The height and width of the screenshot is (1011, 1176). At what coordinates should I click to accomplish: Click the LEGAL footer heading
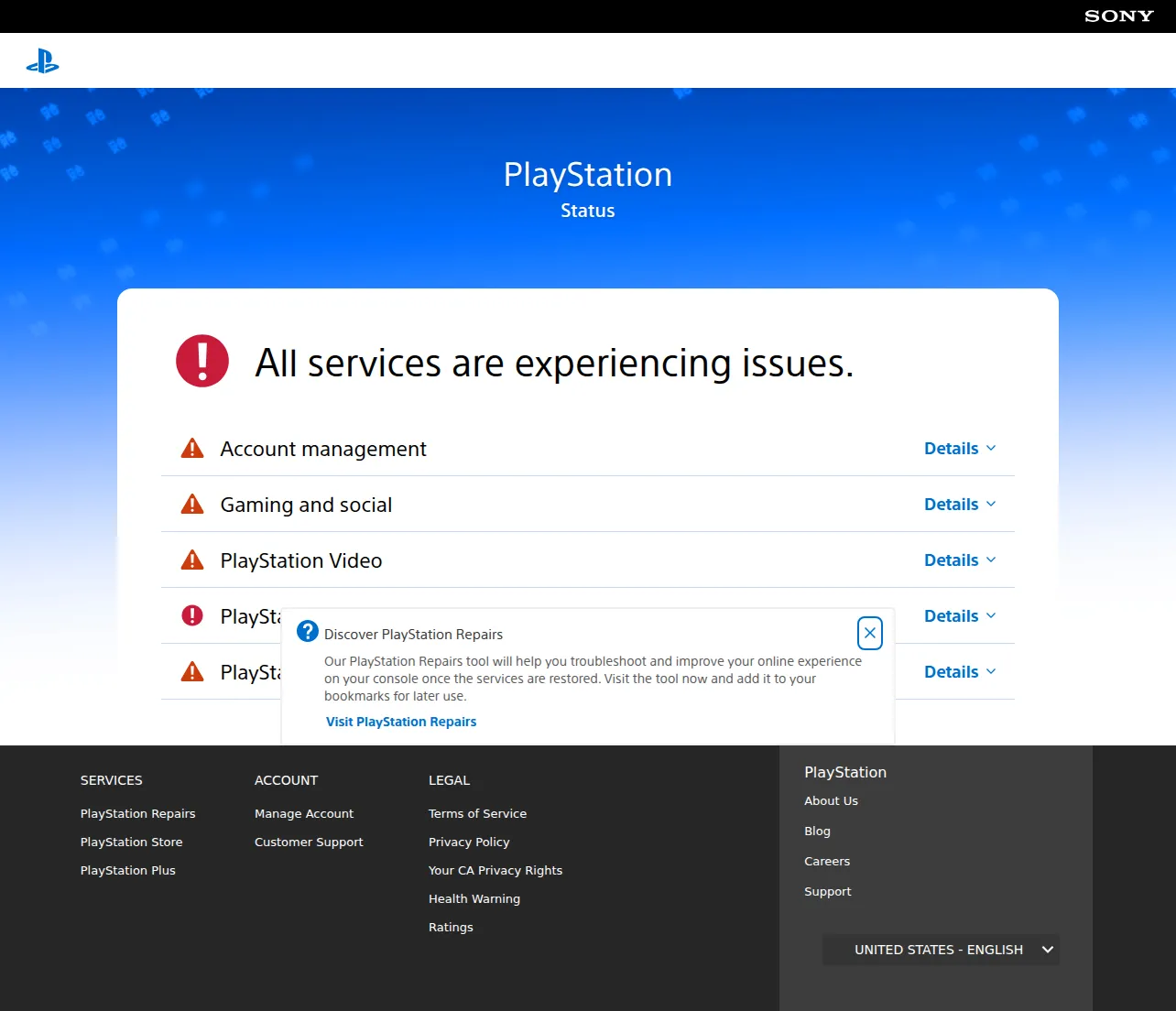pos(450,780)
